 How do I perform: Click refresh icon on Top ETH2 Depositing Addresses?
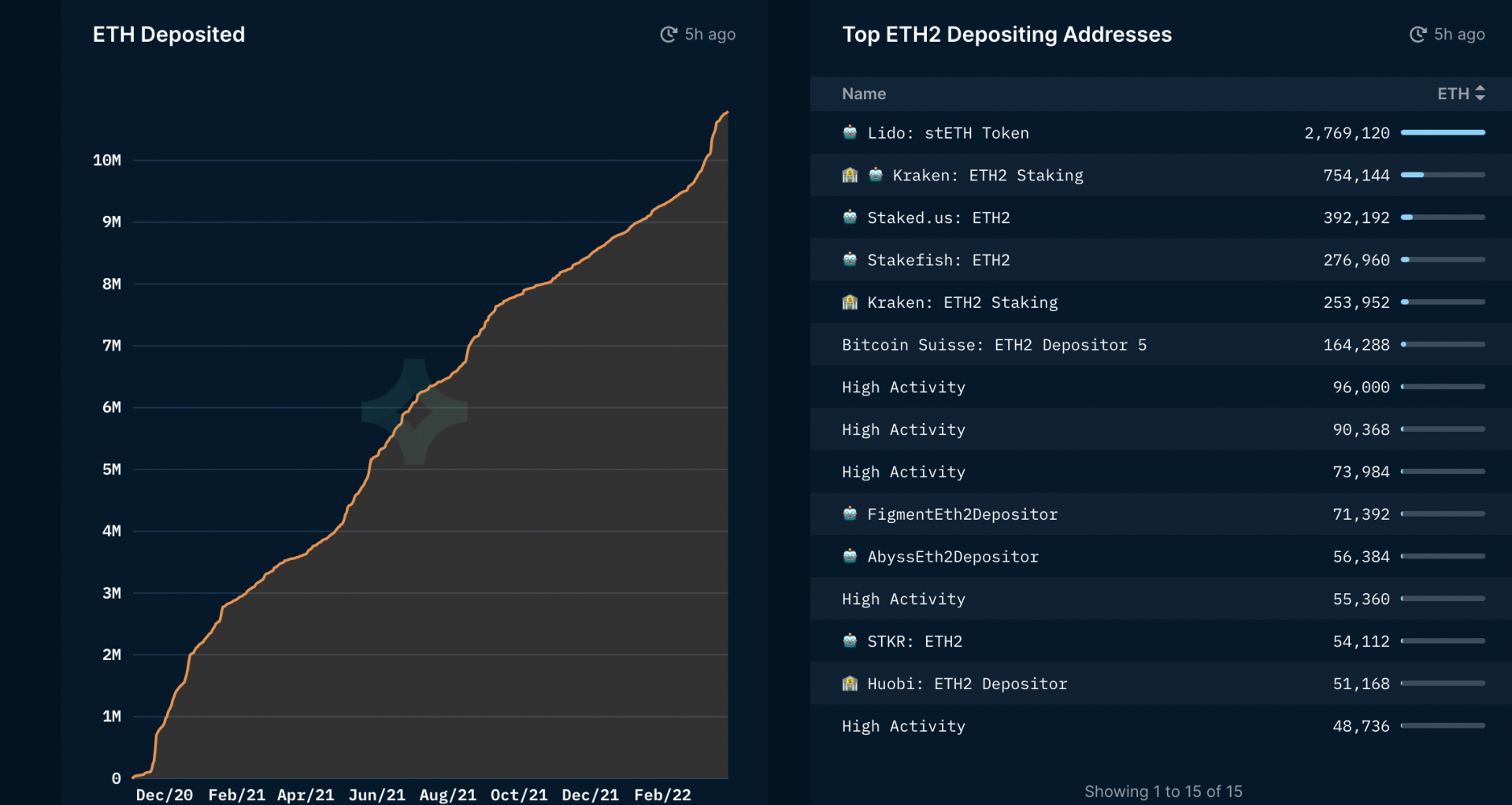point(1417,35)
